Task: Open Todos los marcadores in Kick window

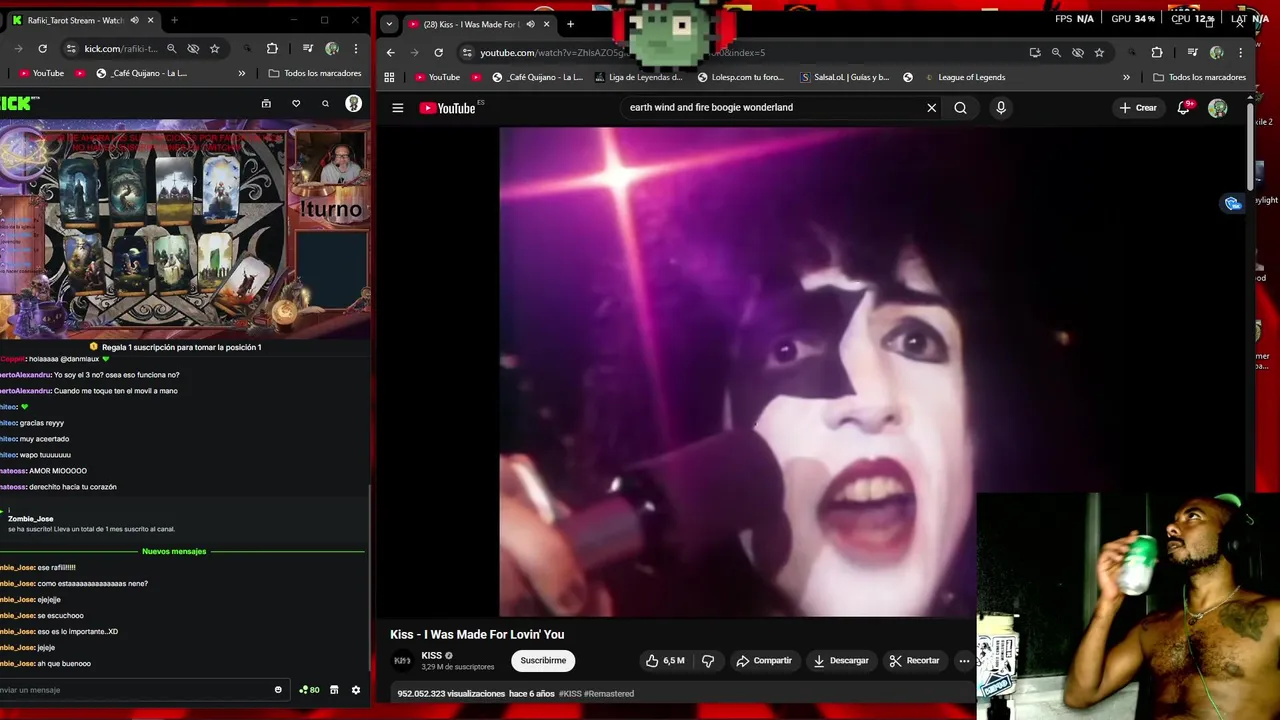Action: (x=315, y=73)
